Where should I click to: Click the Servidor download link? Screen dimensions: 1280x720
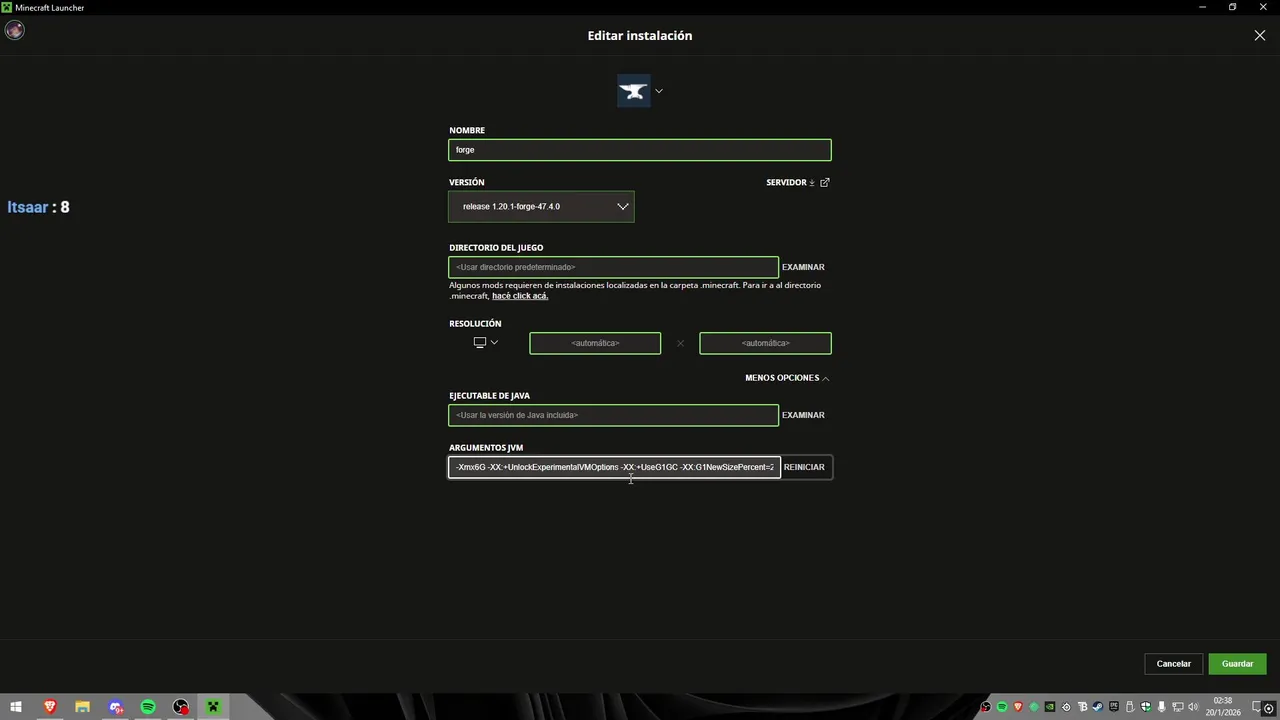point(791,183)
